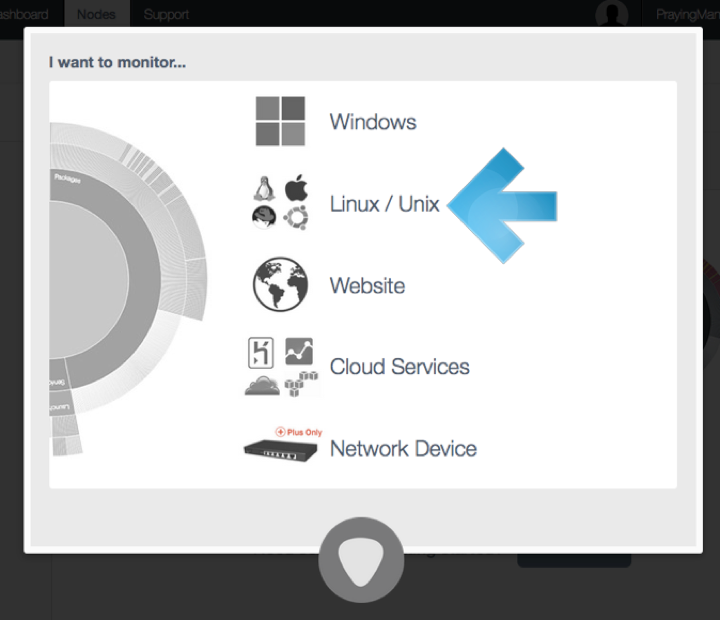This screenshot has width=720, height=620.
Task: Pick the Network Device text label
Action: 403,449
